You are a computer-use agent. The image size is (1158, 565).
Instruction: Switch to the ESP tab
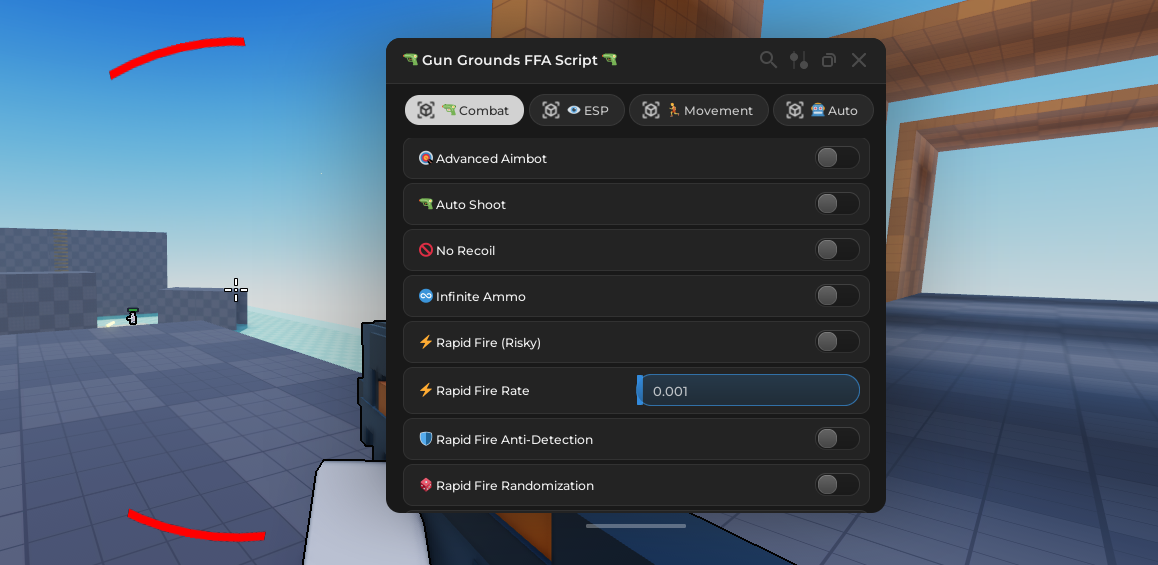[x=576, y=110]
